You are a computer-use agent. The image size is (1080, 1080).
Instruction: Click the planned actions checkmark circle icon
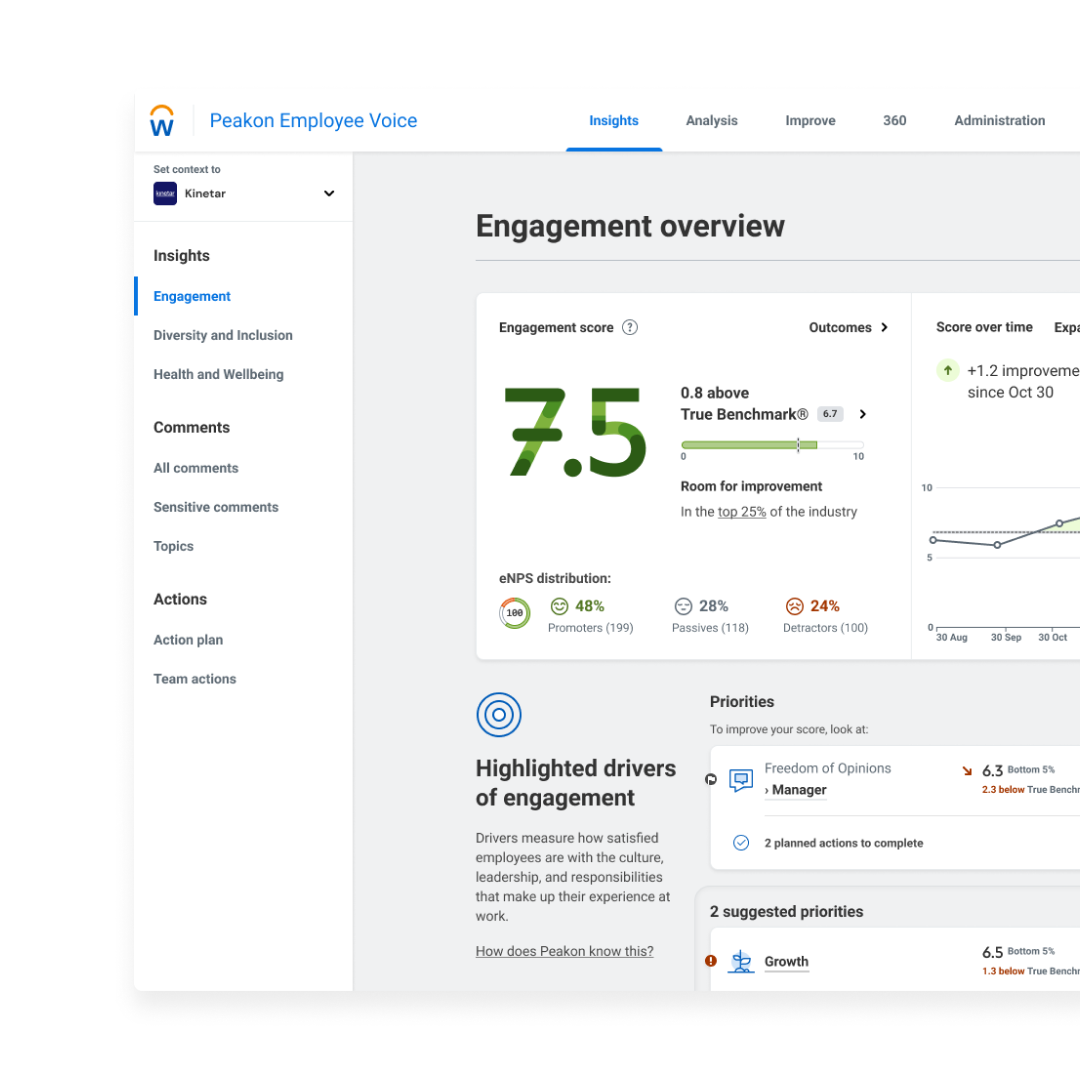click(741, 842)
